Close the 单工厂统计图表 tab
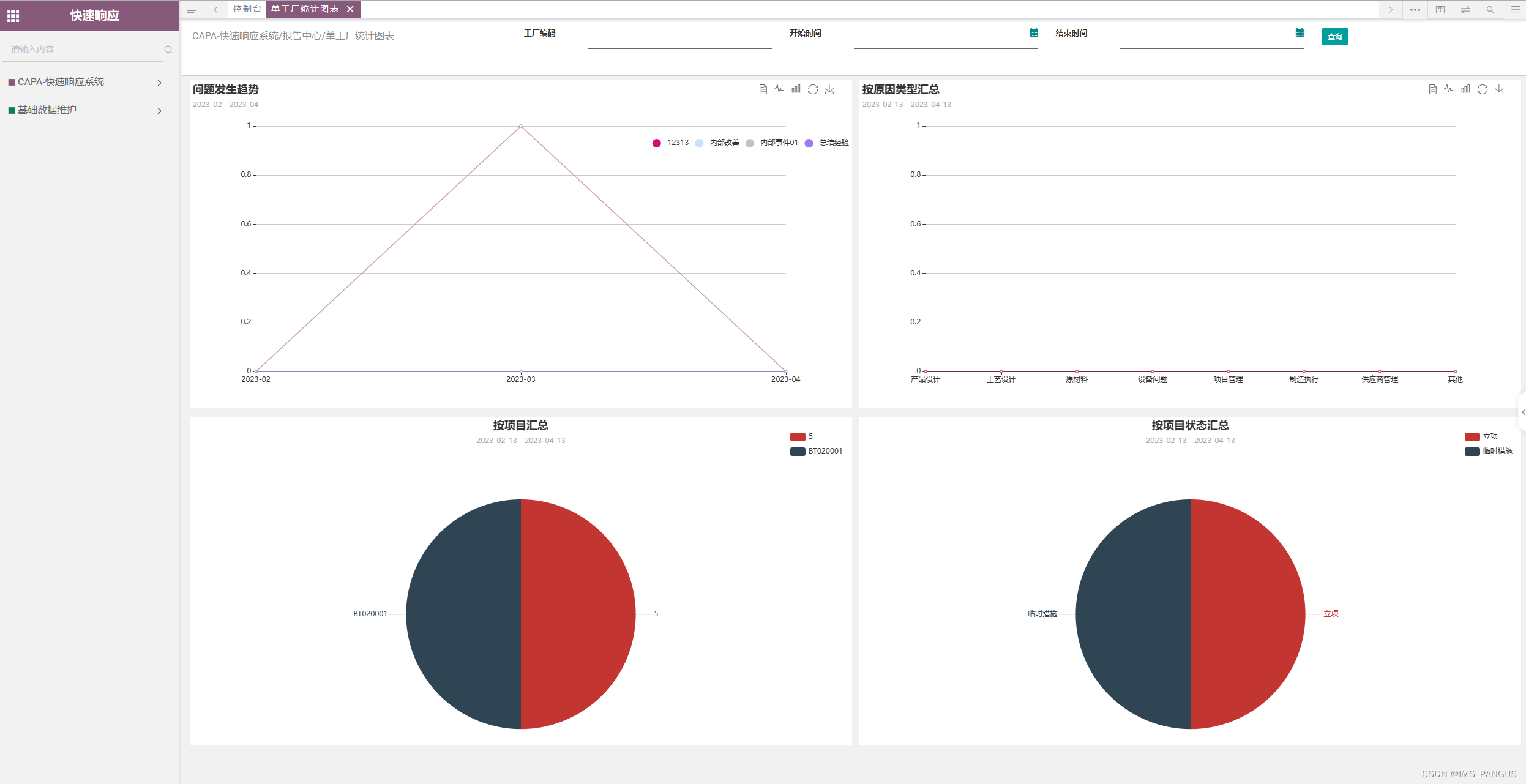 pyautogui.click(x=350, y=9)
